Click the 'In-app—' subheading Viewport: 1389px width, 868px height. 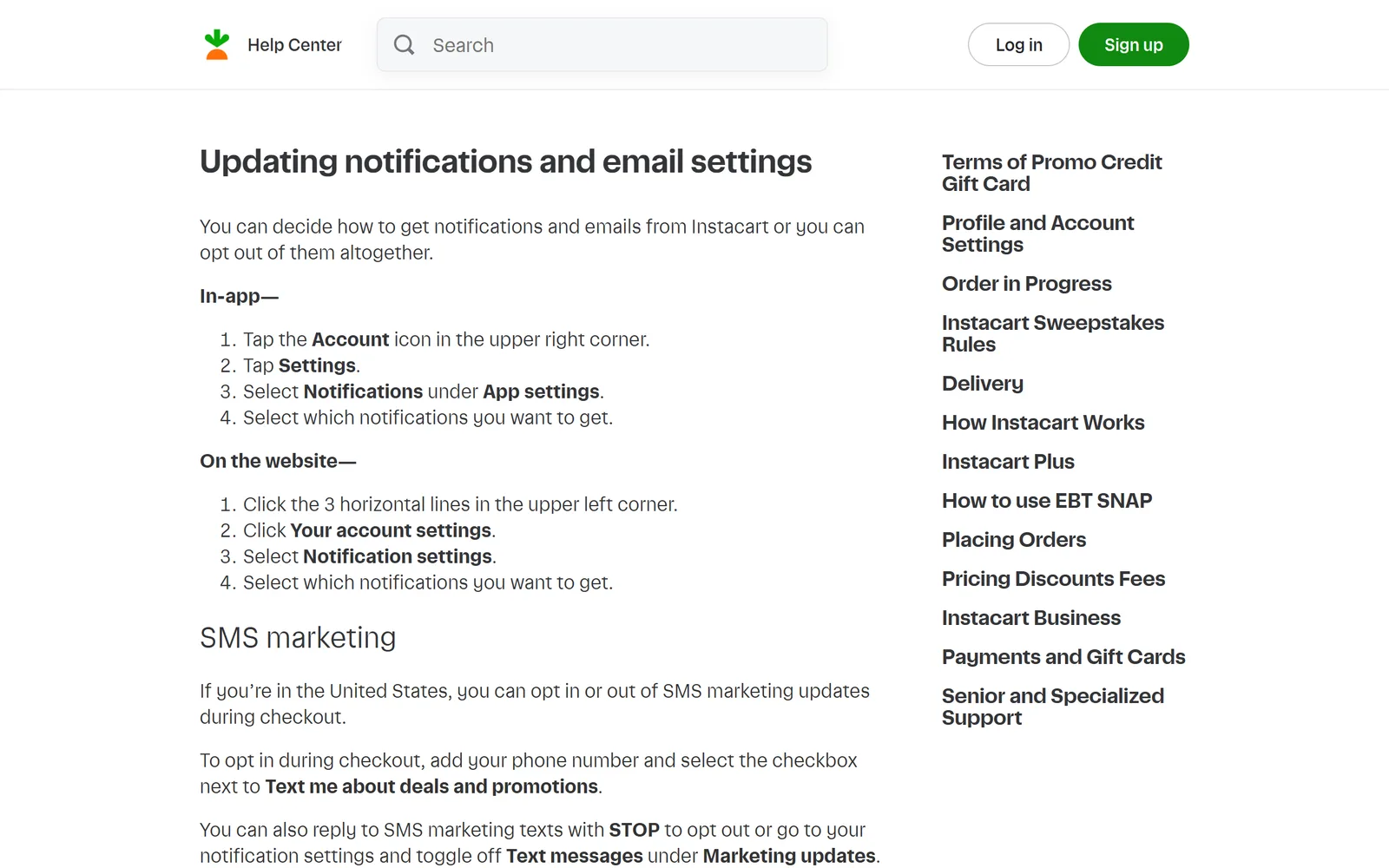pos(239,296)
